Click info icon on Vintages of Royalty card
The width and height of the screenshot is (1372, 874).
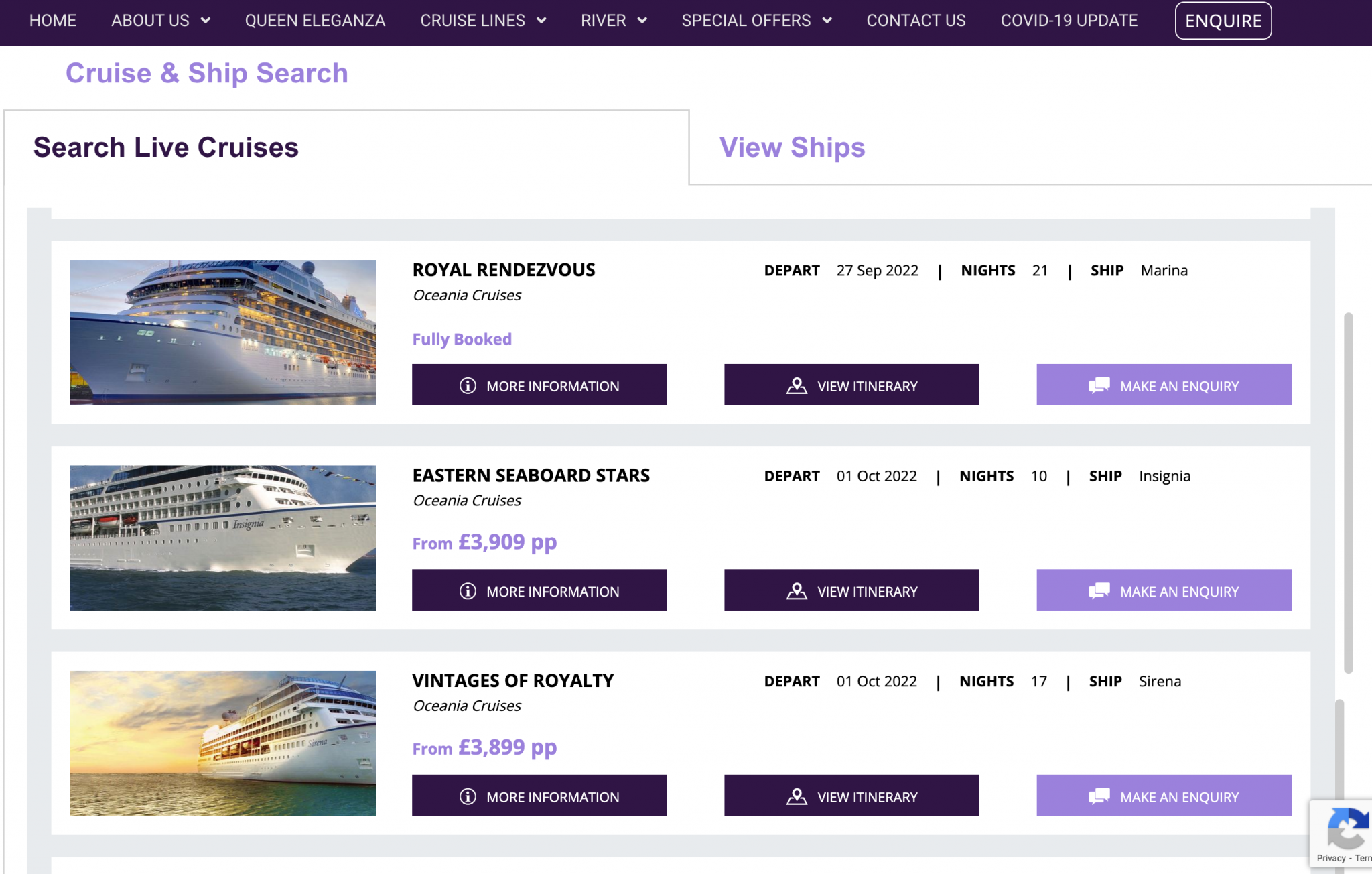[x=468, y=796]
